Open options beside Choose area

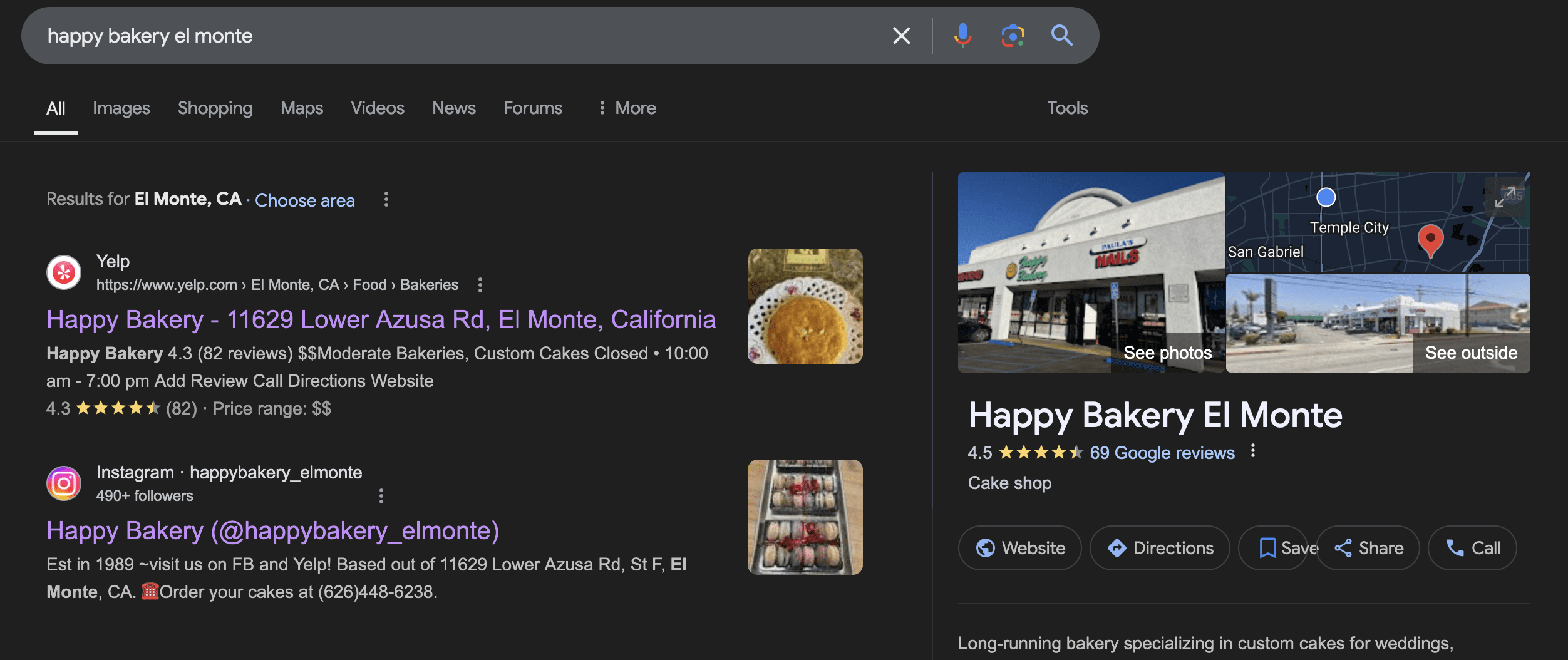pos(386,199)
